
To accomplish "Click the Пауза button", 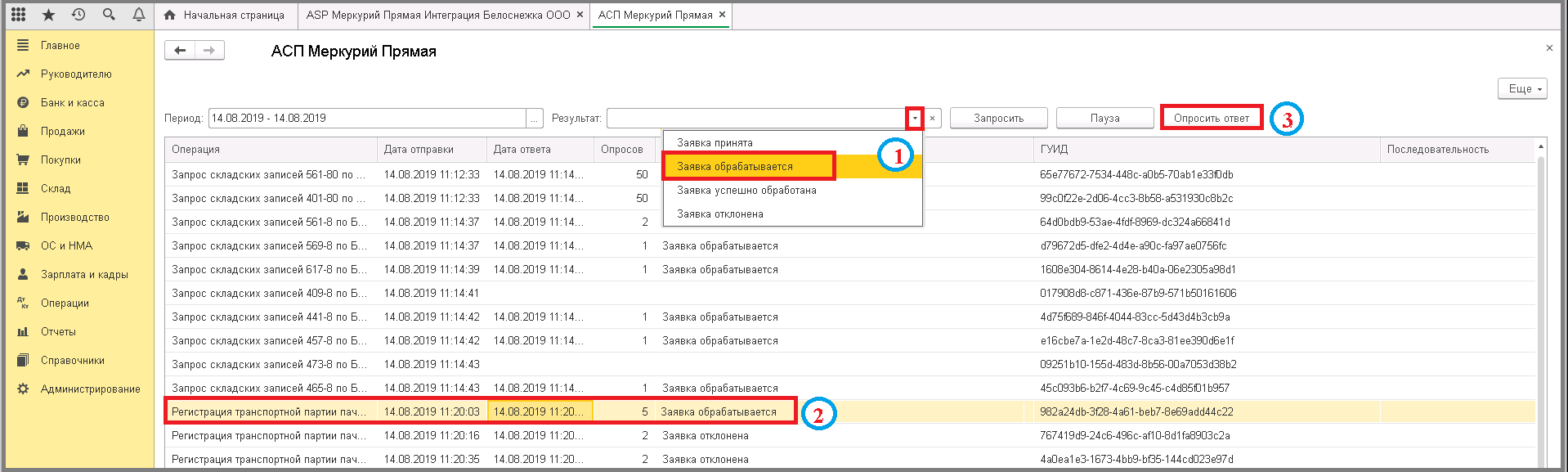I will [x=1104, y=119].
